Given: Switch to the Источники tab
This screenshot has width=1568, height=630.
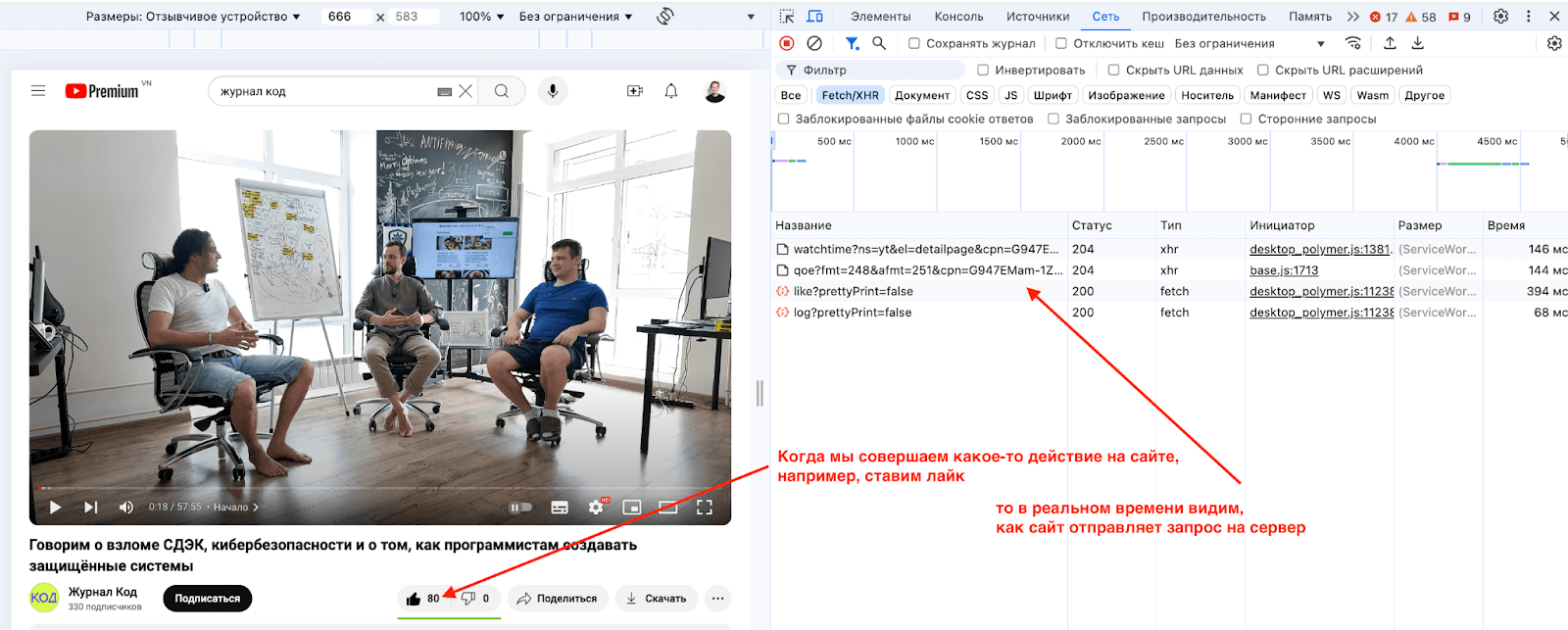Looking at the screenshot, I should tap(1038, 16).
